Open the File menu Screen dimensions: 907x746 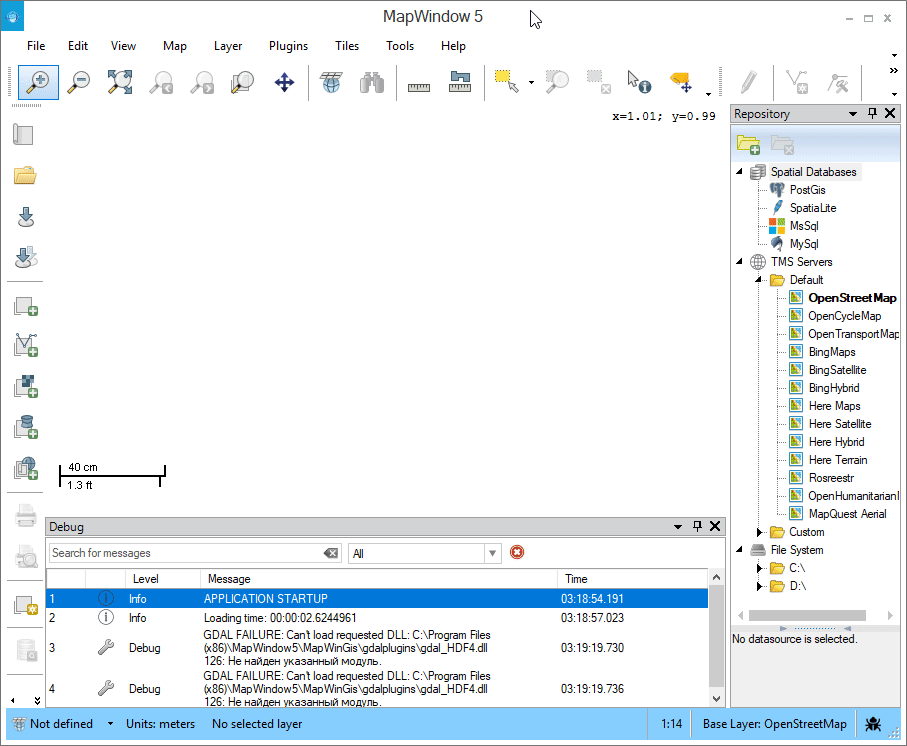click(x=36, y=46)
